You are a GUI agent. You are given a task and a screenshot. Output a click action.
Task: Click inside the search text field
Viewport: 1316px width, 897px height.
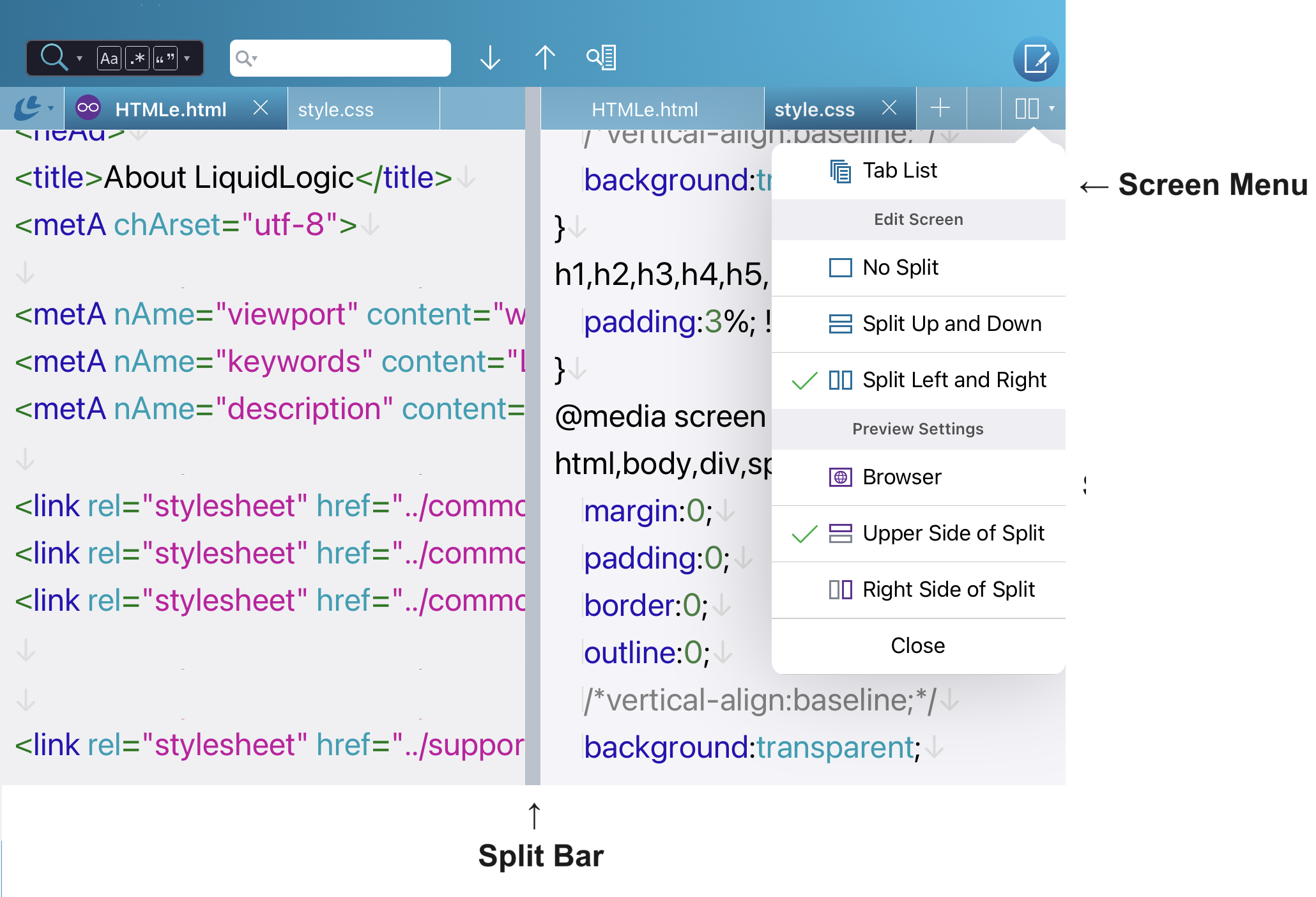[351, 58]
